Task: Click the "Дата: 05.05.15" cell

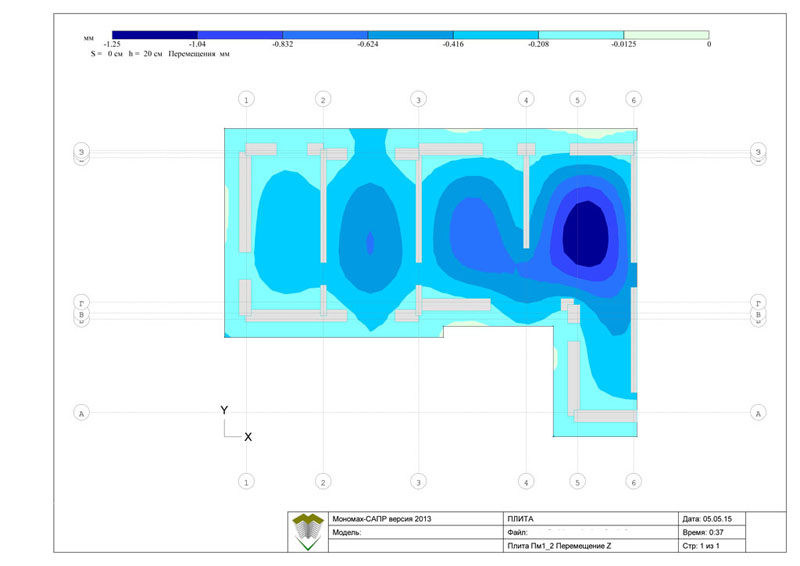Action: (712, 519)
